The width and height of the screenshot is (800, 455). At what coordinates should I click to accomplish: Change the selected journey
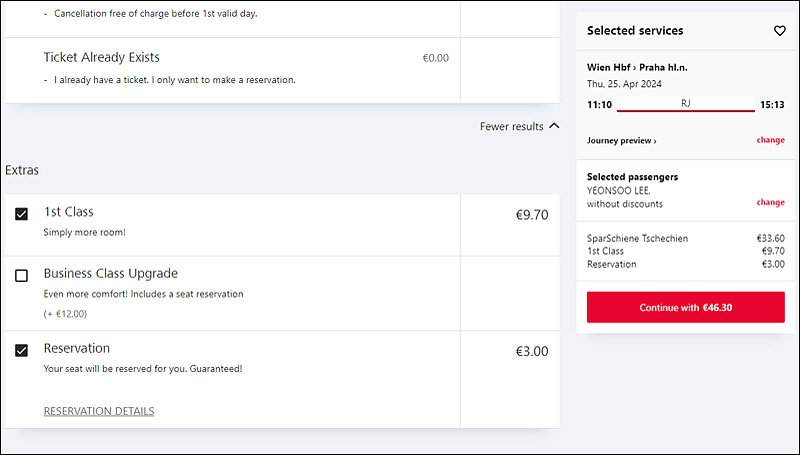[x=770, y=140]
